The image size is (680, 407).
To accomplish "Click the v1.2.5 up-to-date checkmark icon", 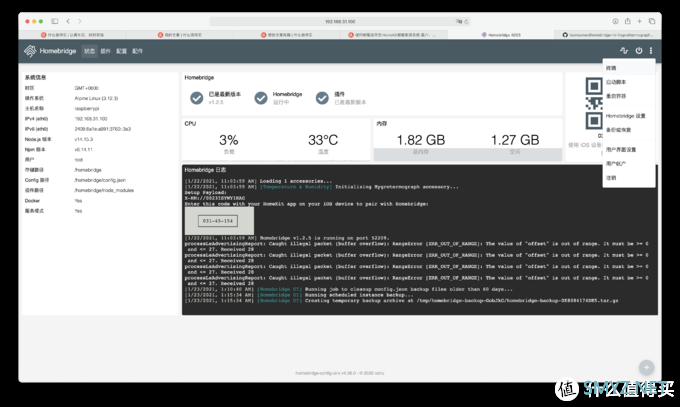I will coord(196,98).
